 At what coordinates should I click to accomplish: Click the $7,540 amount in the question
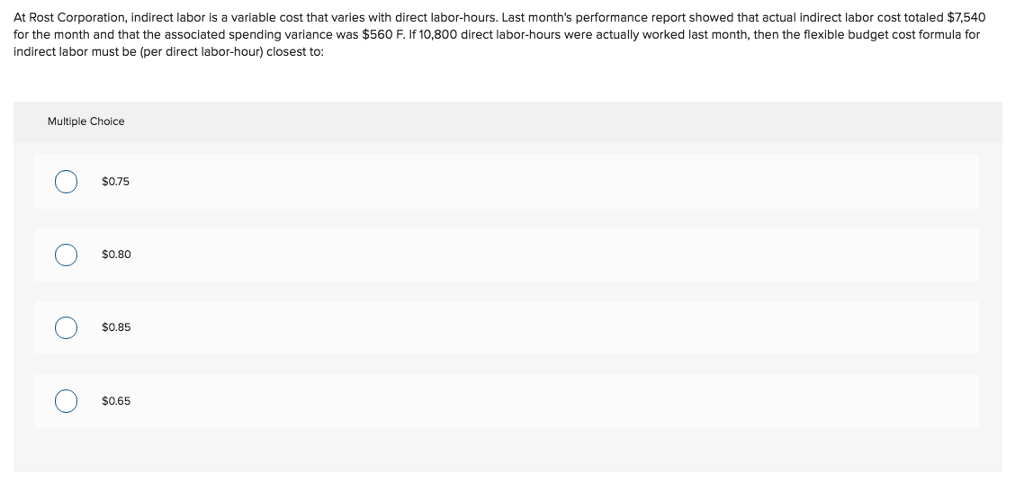pos(965,17)
